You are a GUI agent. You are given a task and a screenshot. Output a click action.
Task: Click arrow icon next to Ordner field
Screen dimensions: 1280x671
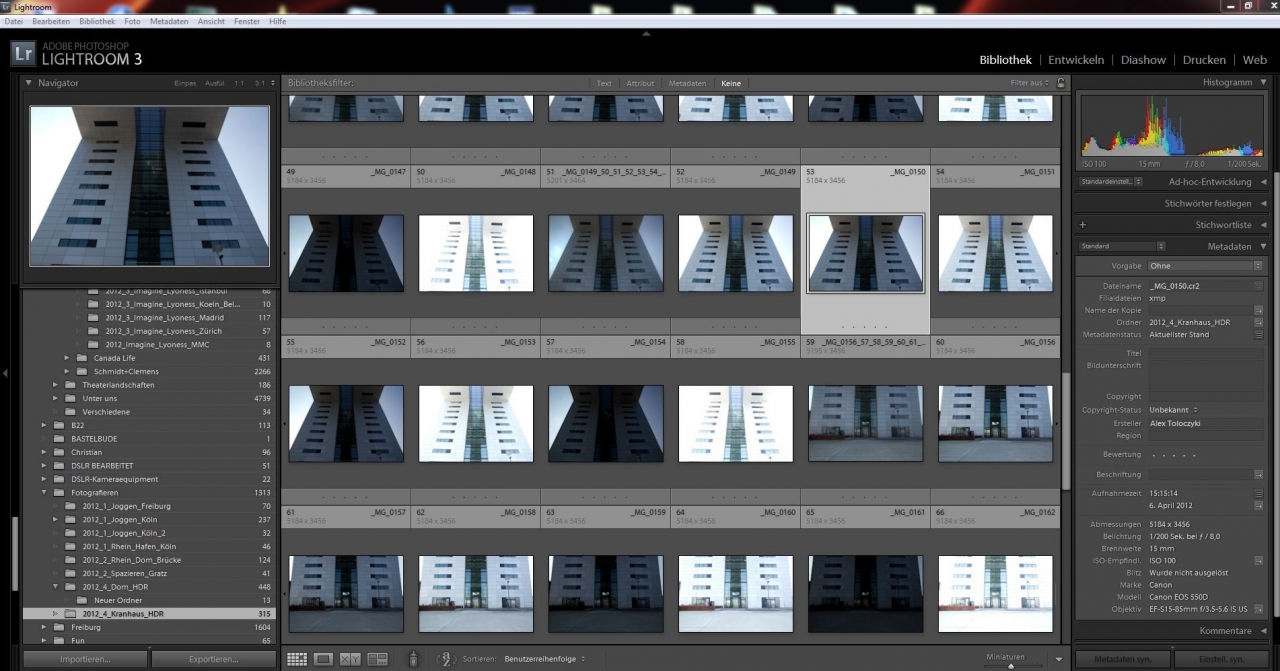click(1258, 322)
